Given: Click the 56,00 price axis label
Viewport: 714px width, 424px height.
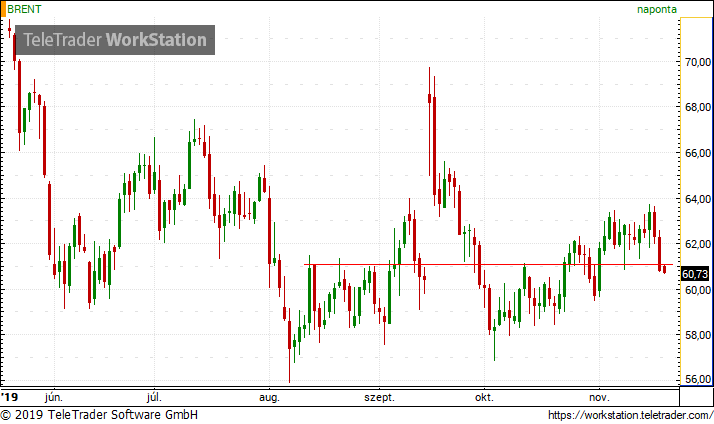Looking at the screenshot, I should (x=698, y=379).
